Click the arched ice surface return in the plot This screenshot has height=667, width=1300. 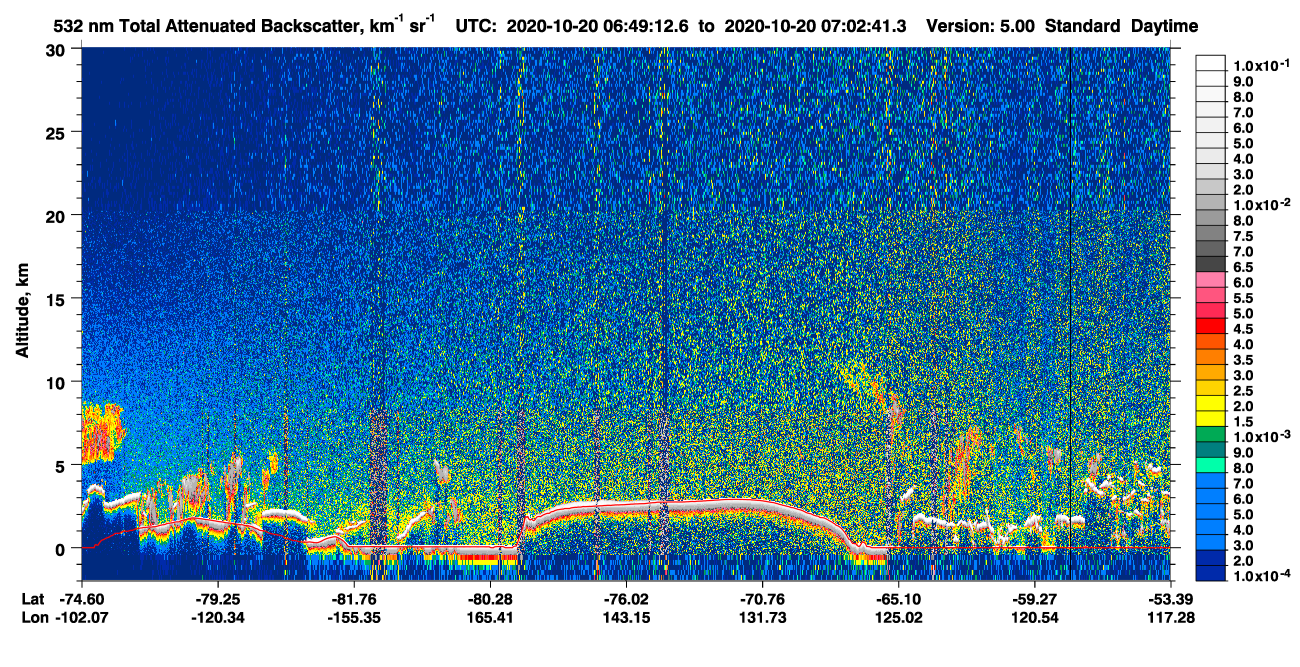click(x=690, y=506)
